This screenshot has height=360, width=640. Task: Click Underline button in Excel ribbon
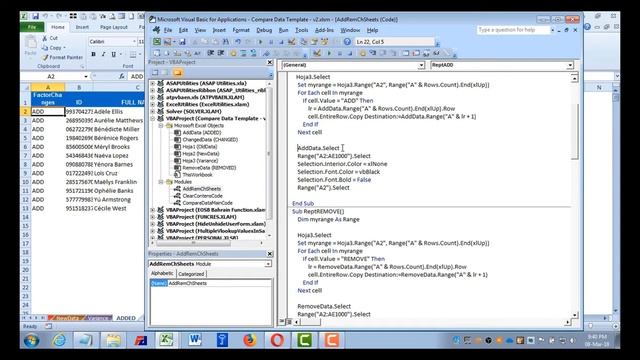tap(113, 54)
